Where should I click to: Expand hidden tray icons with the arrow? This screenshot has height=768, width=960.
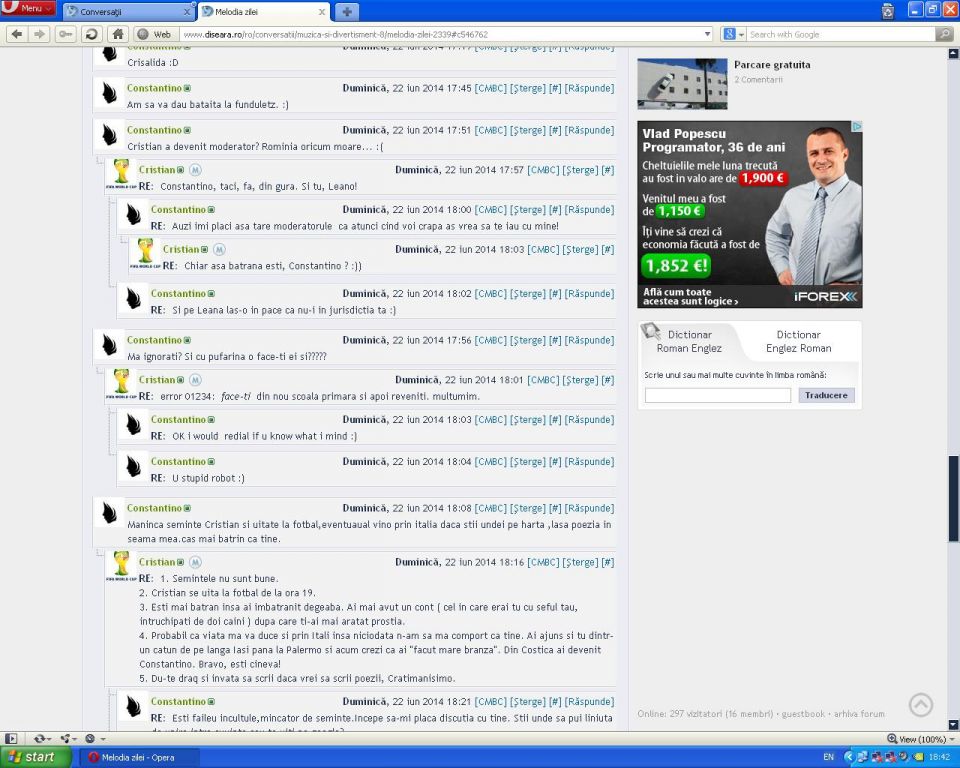pyautogui.click(x=849, y=758)
